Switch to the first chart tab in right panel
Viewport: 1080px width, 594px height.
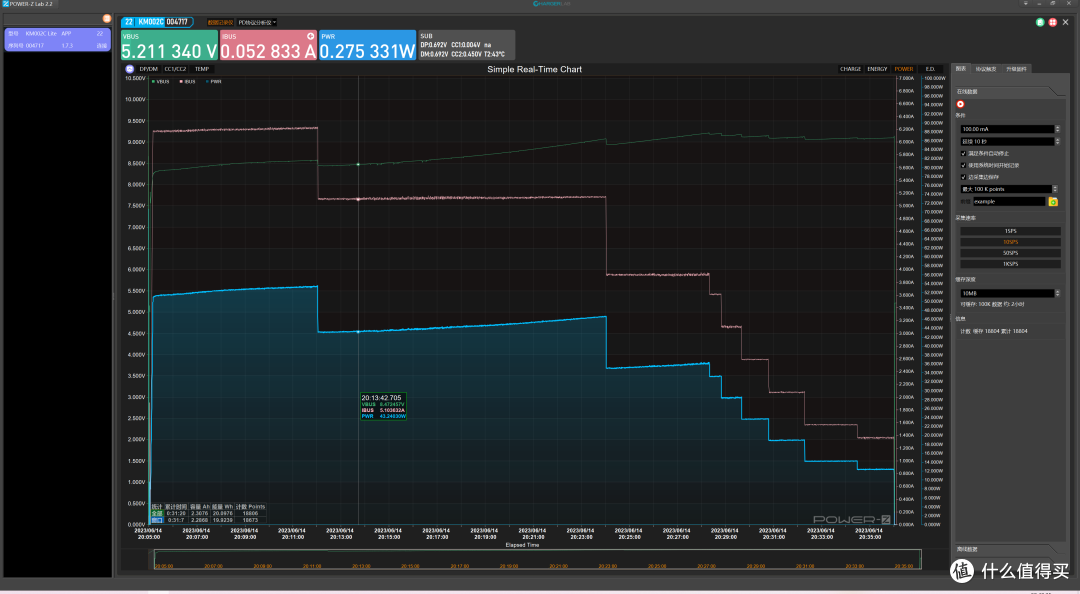point(960,69)
